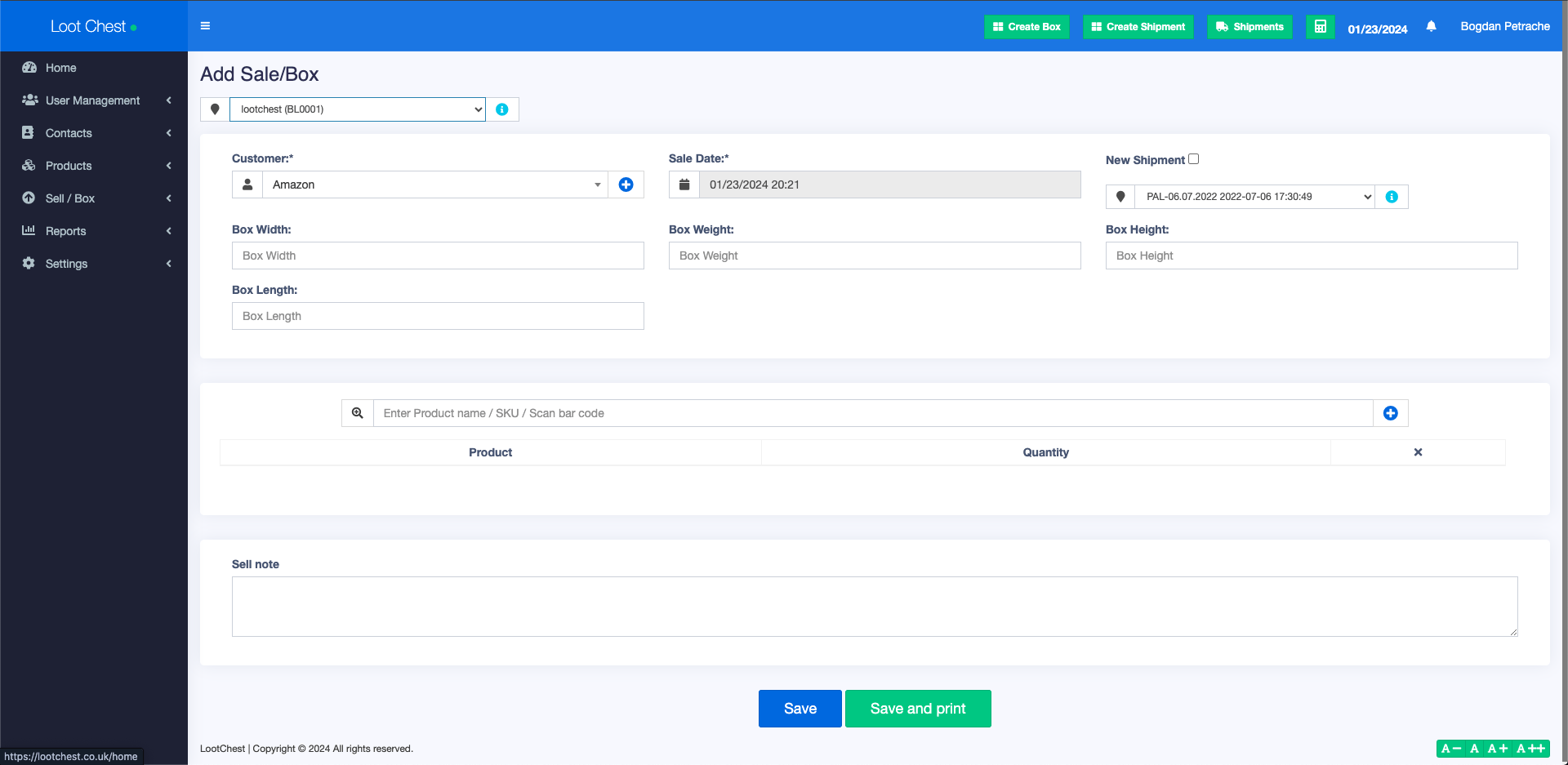
Task: Click the Sell note text area
Action: pyautogui.click(x=875, y=607)
